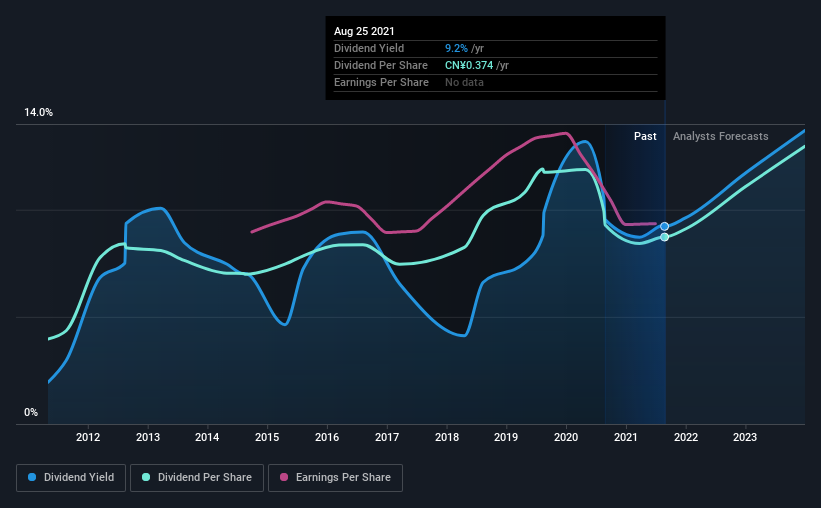Select the blue data point marker on chart
Screen dimensions: 821x508
664,226
